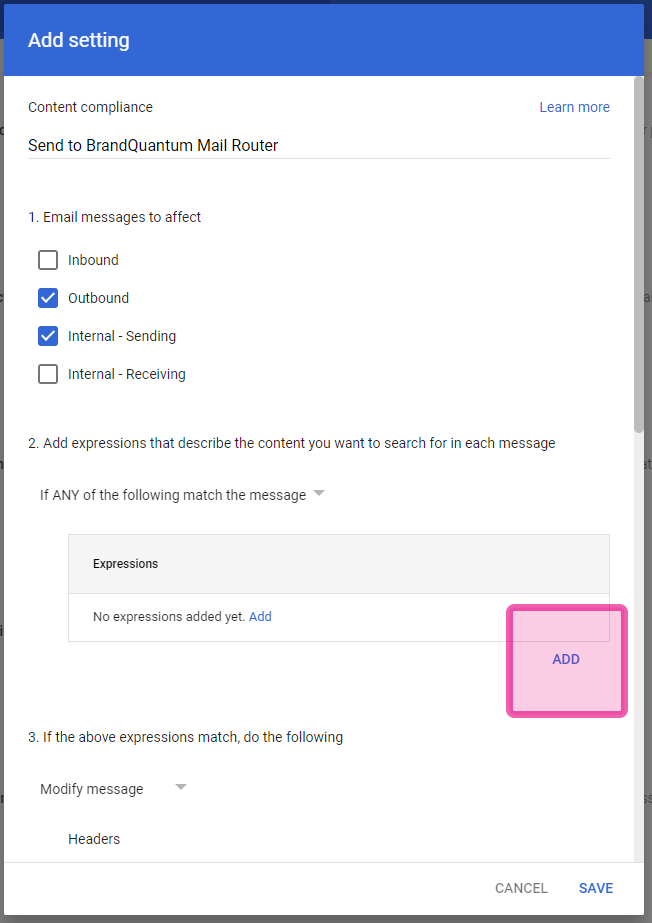652x923 pixels.
Task: Toggle the Internal - Sending checkbox
Action: click(x=48, y=336)
